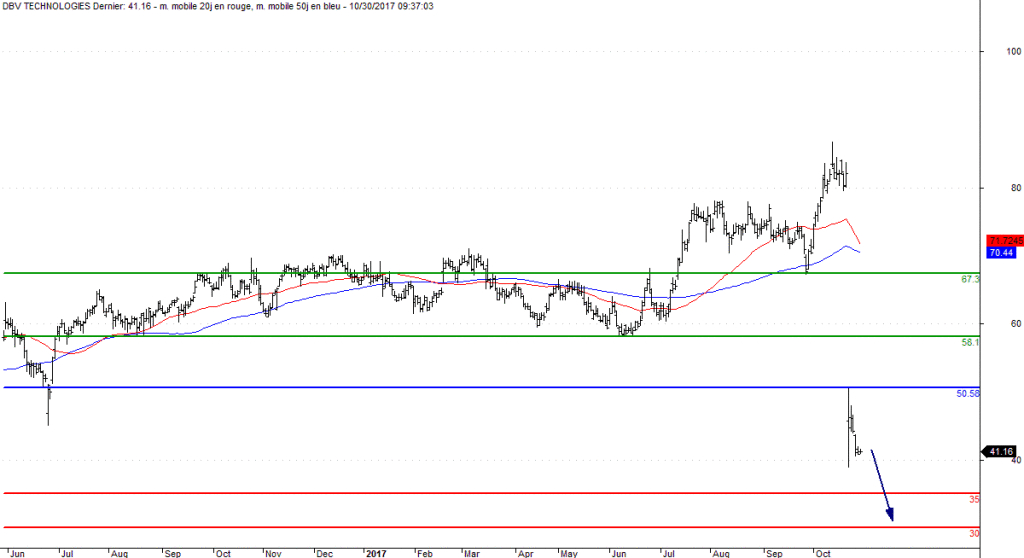1024x558 pixels.
Task: Click the red 35 target level label
Action: click(x=973, y=498)
